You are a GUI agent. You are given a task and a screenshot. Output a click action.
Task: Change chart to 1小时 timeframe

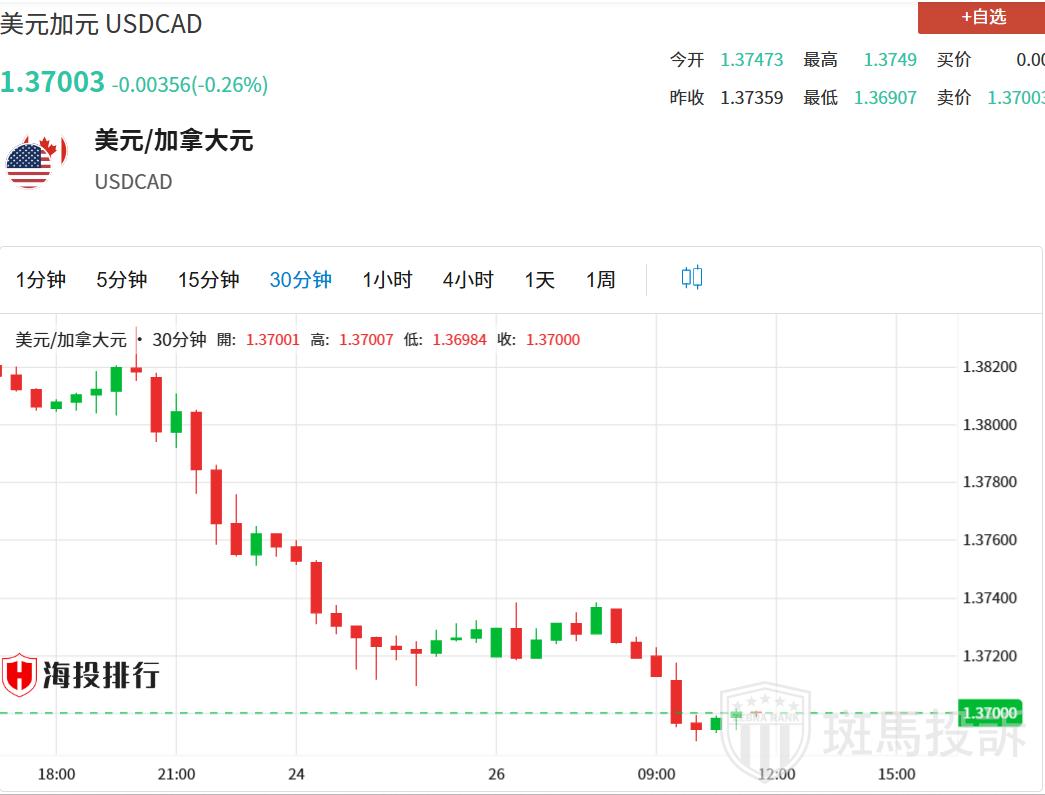point(387,280)
